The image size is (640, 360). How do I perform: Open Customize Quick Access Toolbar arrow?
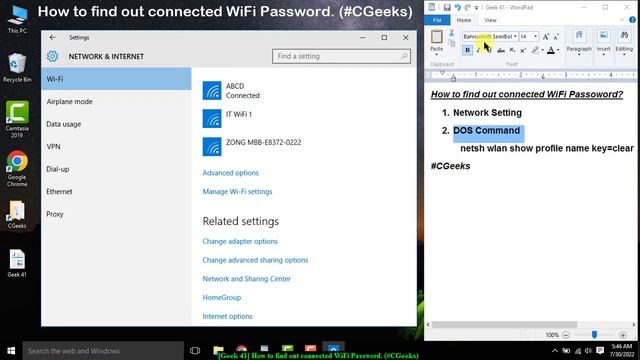[476, 8]
